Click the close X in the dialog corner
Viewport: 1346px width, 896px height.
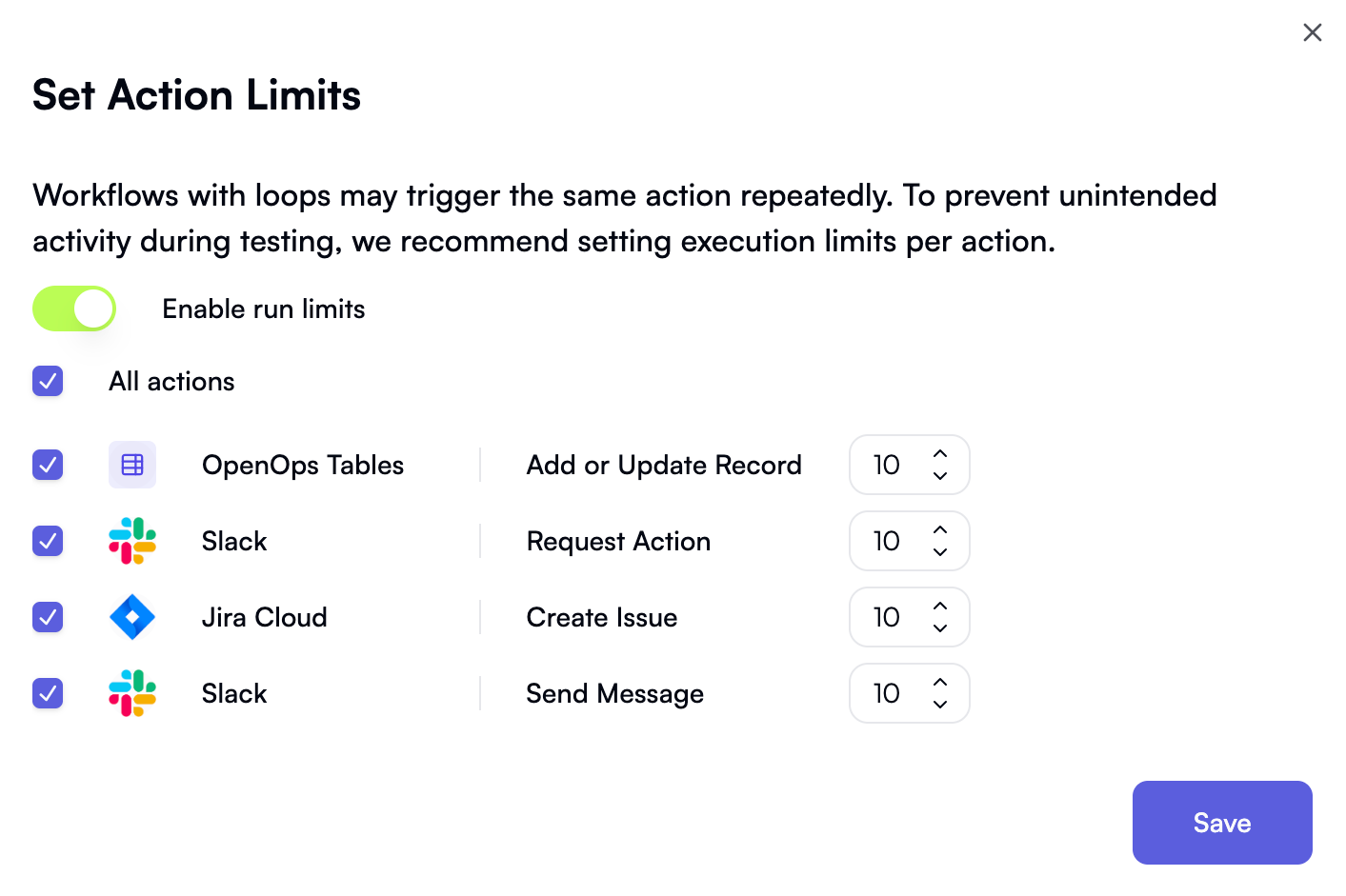pos(1312,31)
